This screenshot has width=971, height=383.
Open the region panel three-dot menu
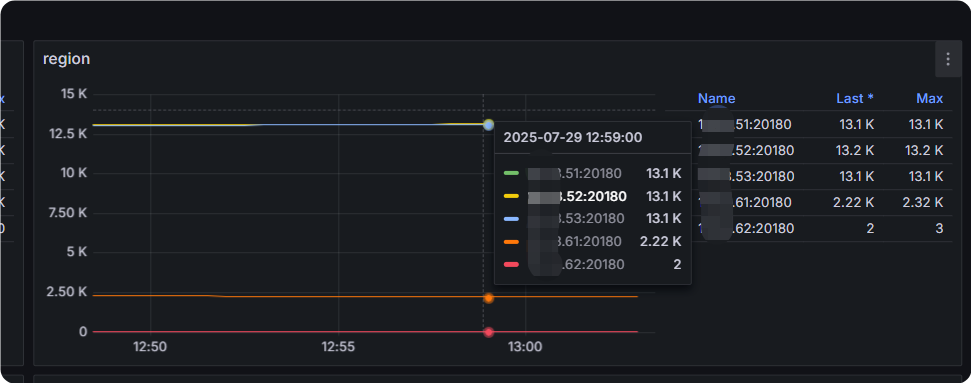tap(947, 59)
